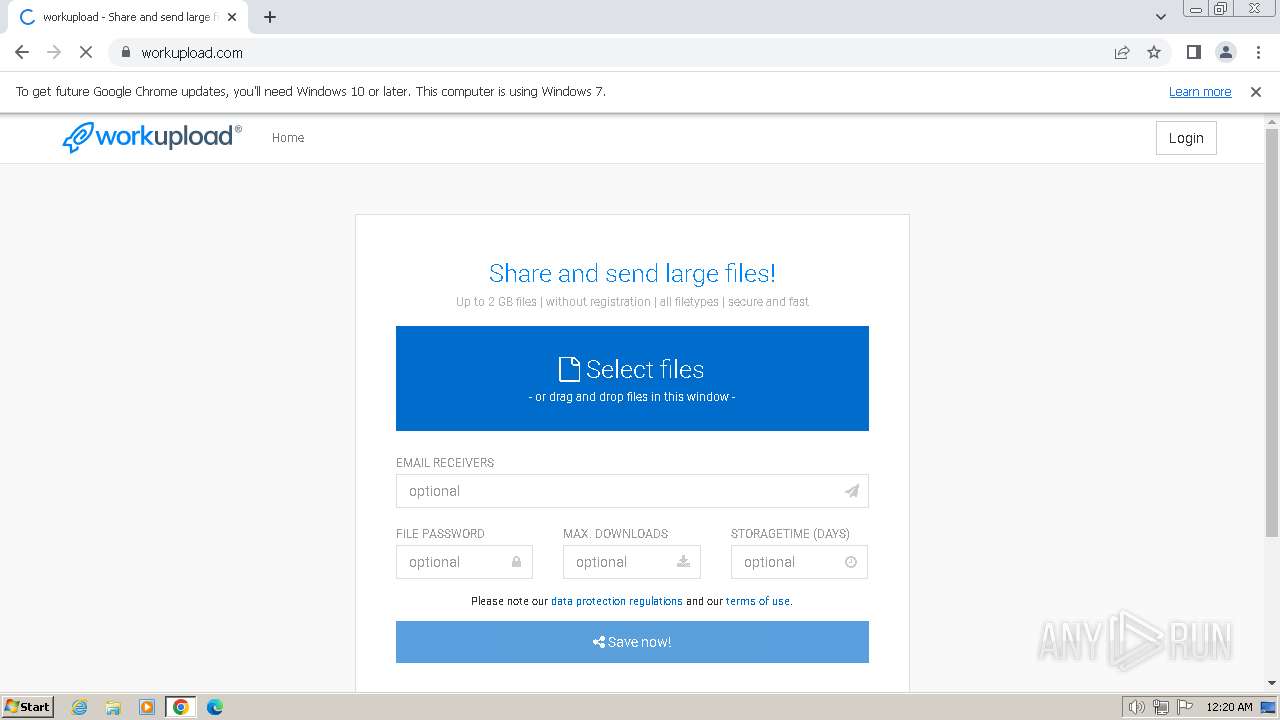
Task: Bookmark this tab with star icon
Action: click(x=1154, y=52)
